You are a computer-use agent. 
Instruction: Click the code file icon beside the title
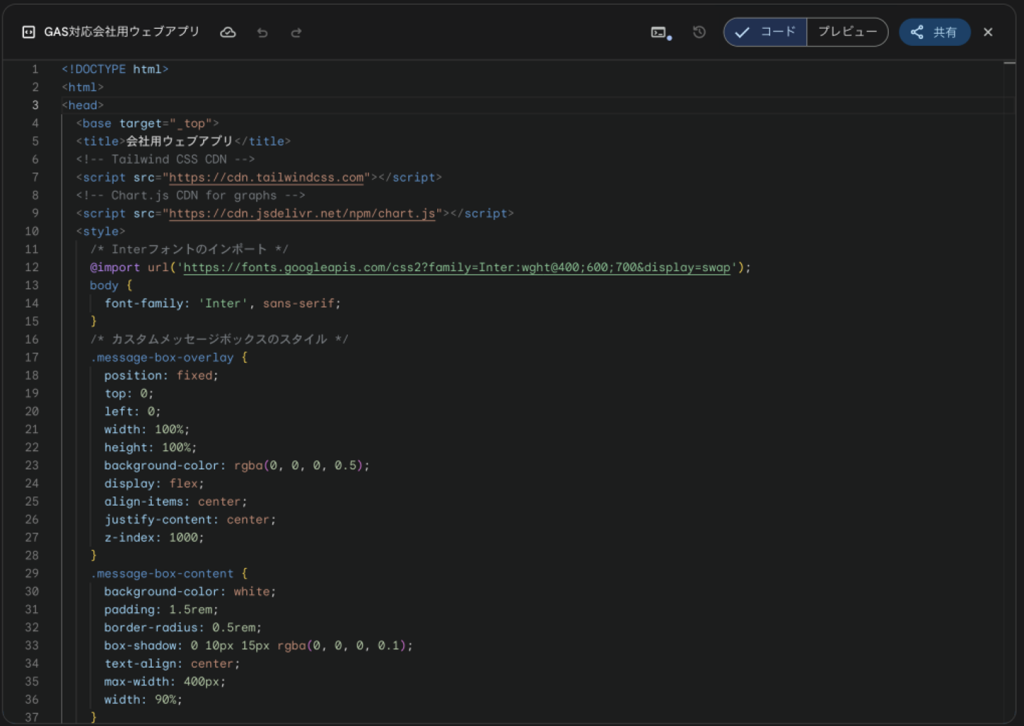(x=28, y=32)
